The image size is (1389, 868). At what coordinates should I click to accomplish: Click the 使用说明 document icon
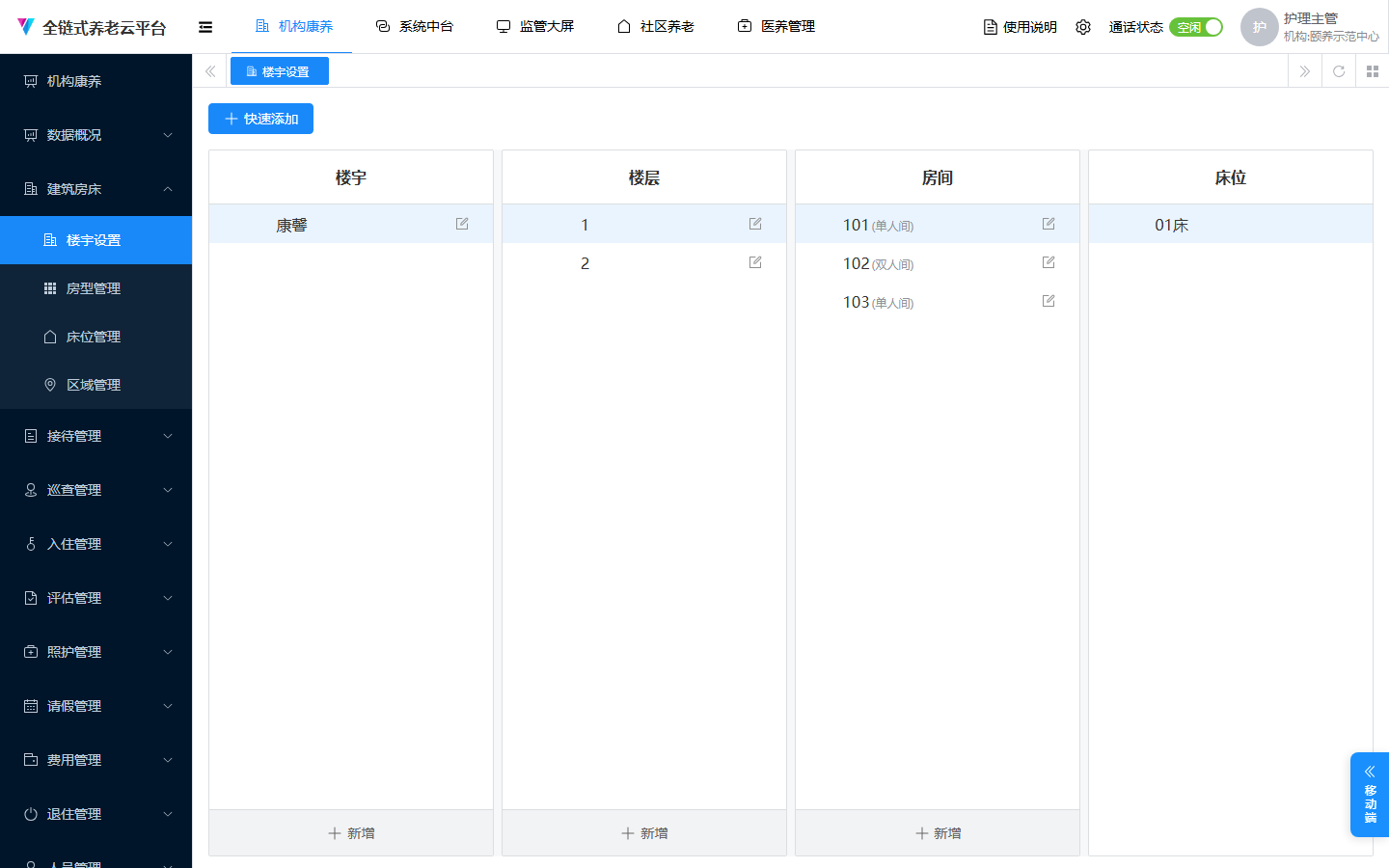click(990, 27)
